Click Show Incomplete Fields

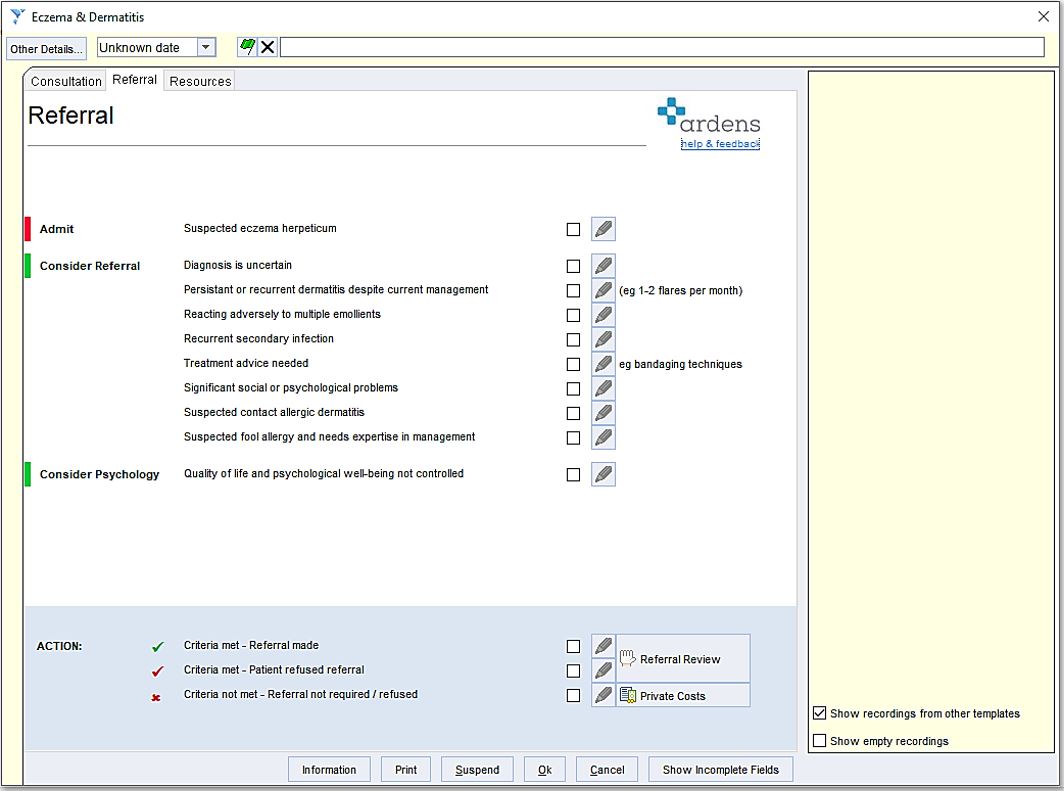click(x=721, y=769)
